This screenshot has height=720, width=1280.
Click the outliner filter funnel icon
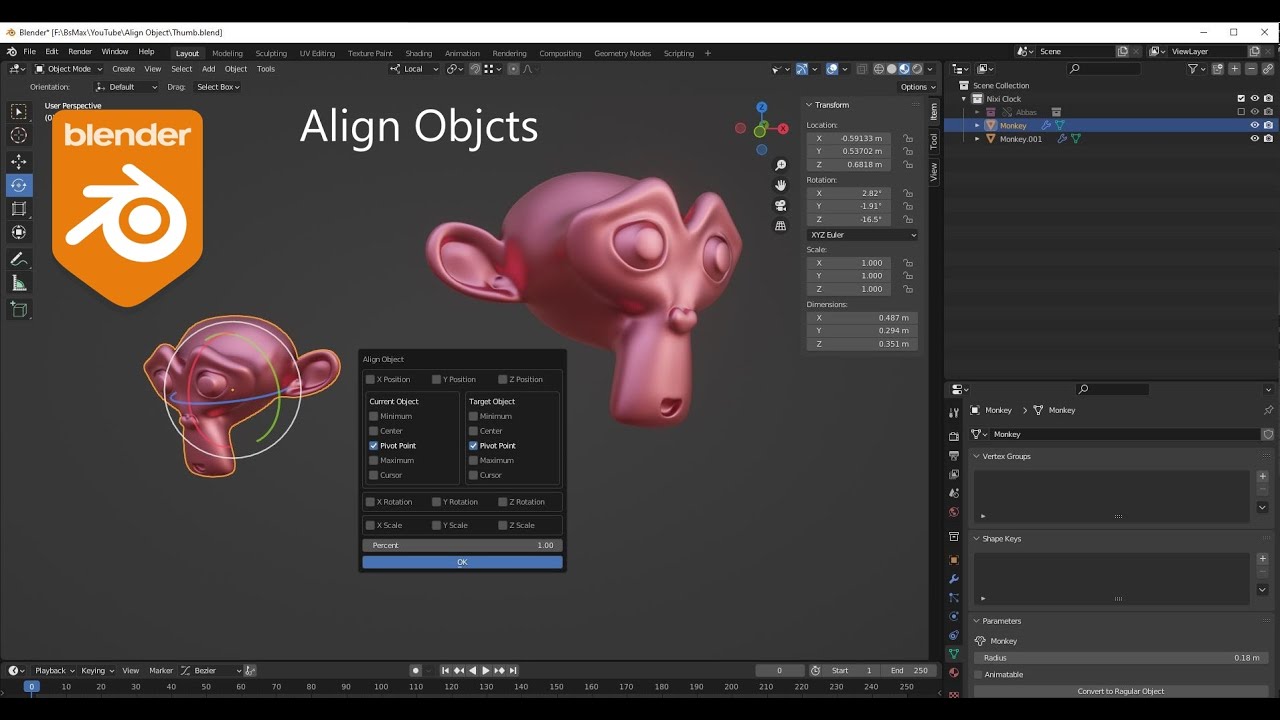[x=1193, y=68]
